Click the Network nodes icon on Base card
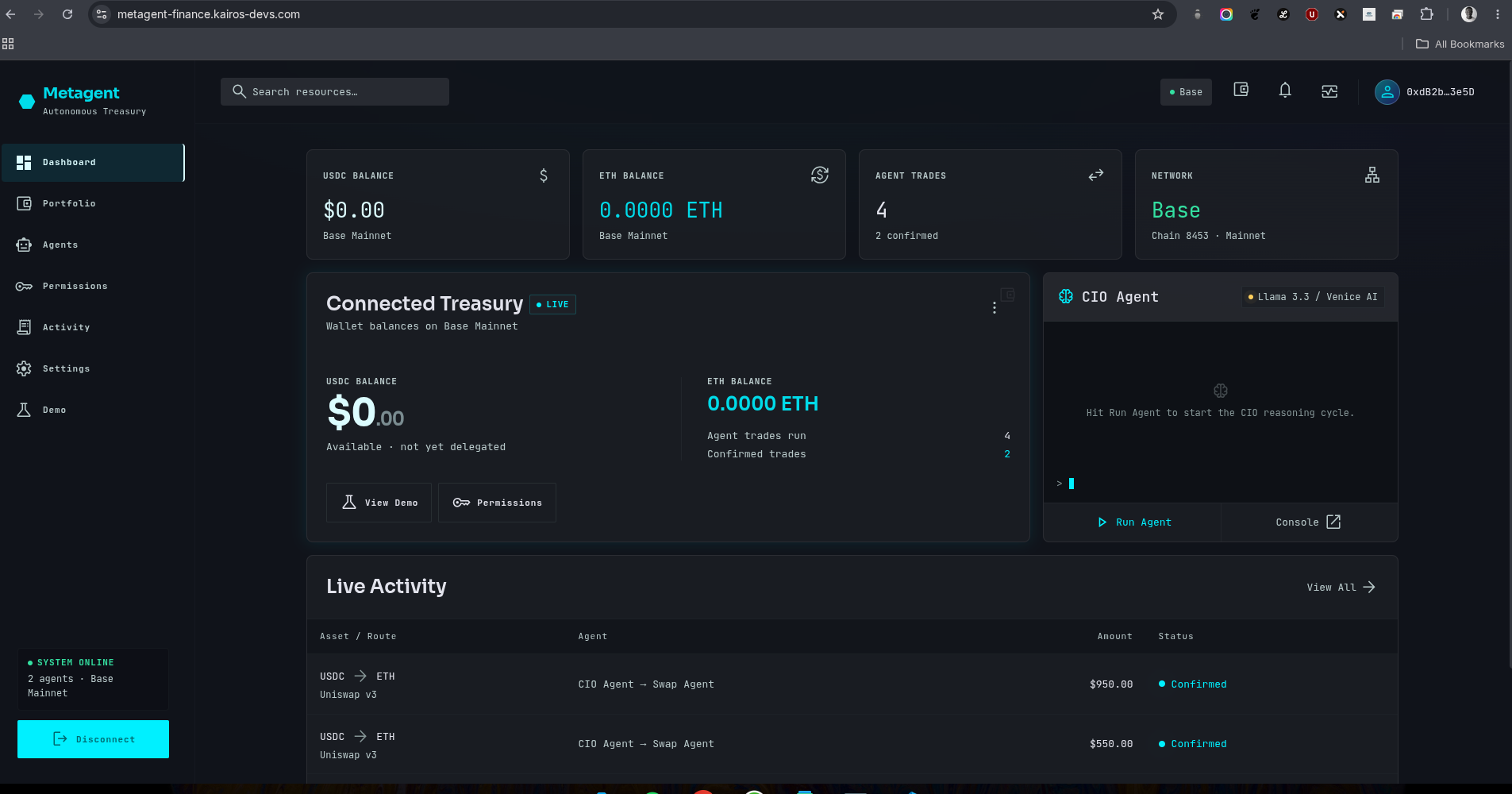 coord(1372,175)
